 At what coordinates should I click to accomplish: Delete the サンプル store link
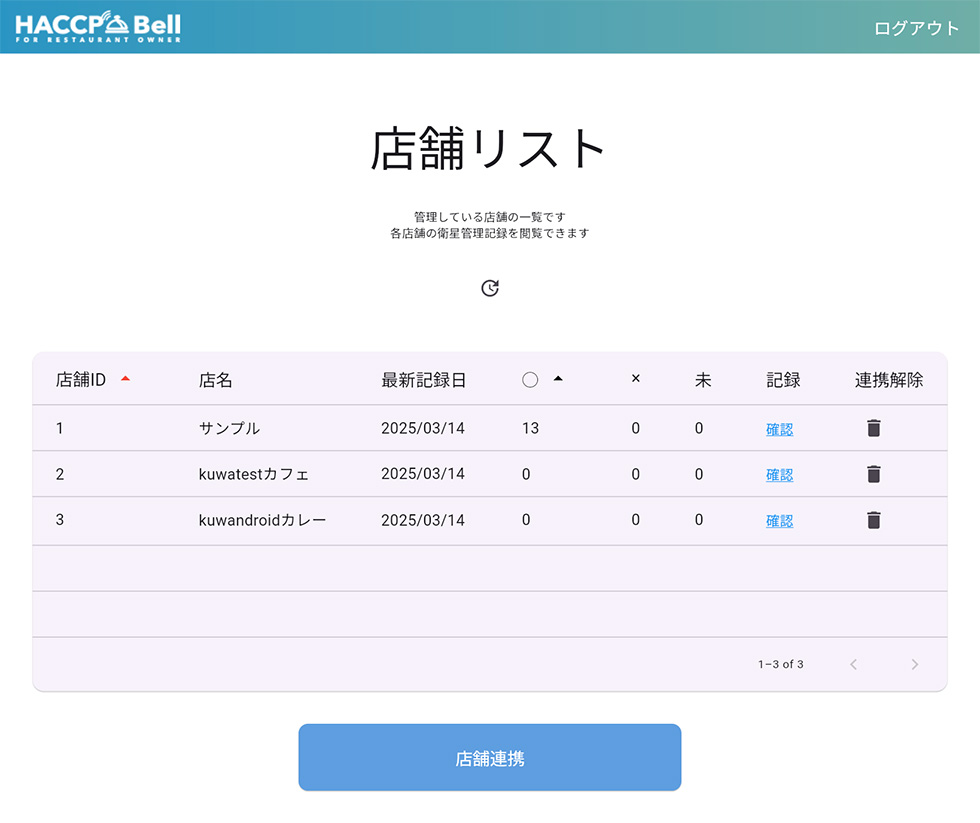873,428
